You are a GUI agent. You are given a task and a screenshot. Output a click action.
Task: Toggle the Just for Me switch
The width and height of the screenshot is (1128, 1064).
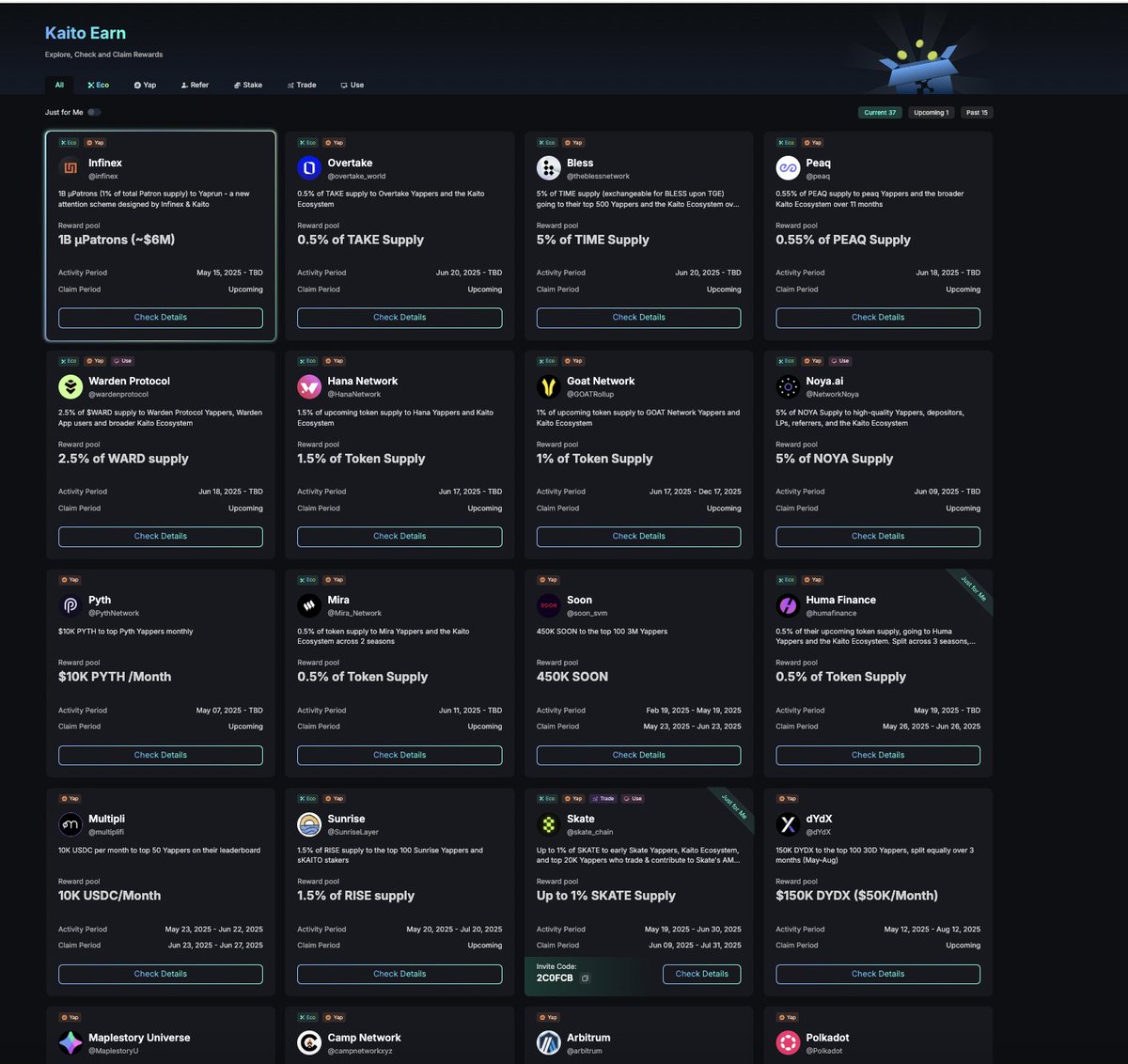[x=94, y=112]
